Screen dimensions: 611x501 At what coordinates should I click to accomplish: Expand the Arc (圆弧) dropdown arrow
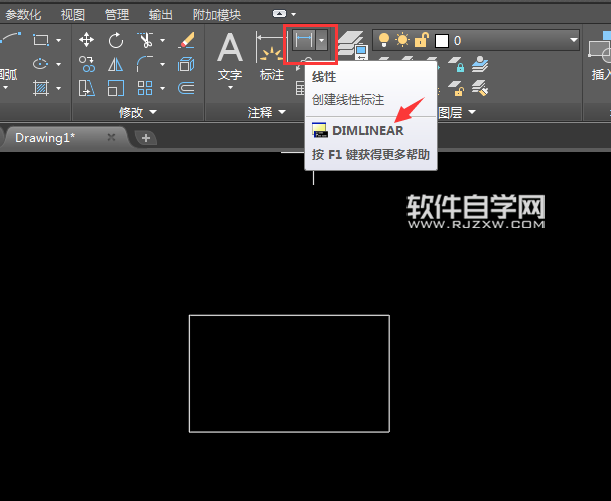pyautogui.click(x=5, y=88)
